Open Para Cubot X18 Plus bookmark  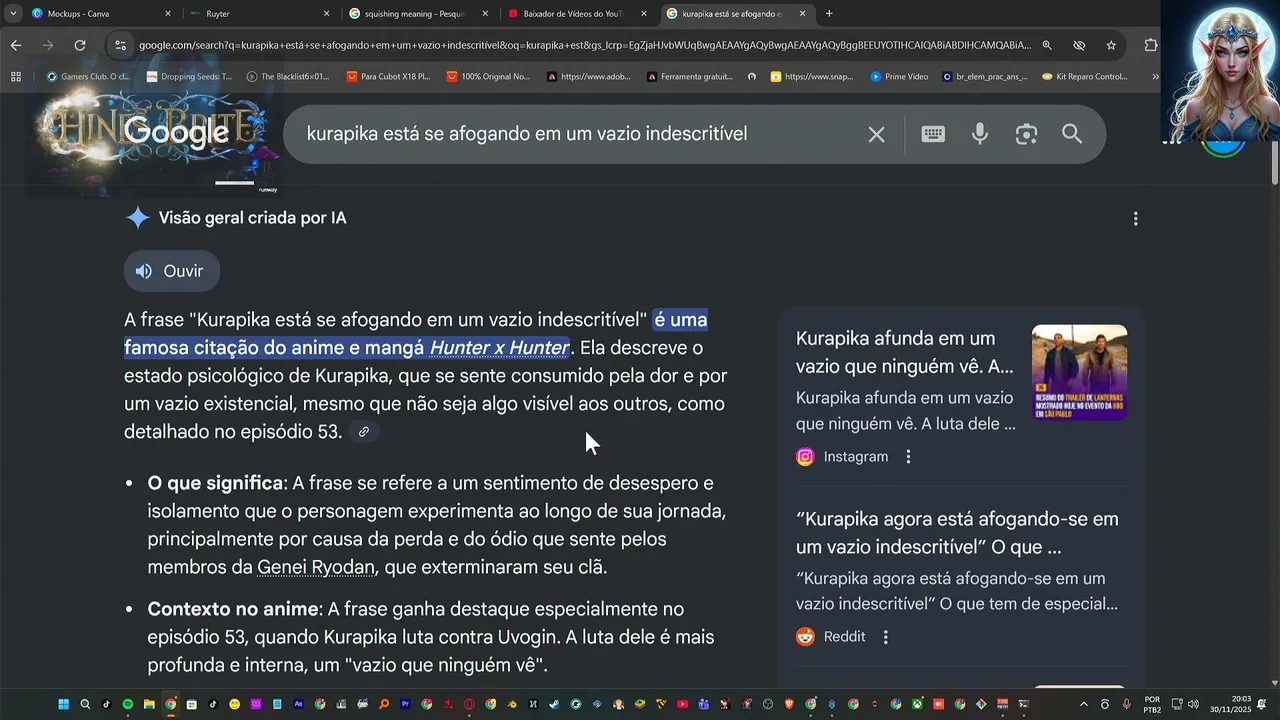(x=388, y=76)
